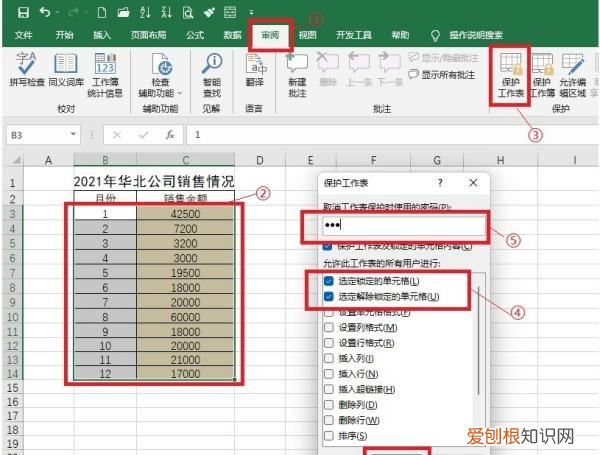Switch to the 帮助 Help tab

(x=400, y=35)
